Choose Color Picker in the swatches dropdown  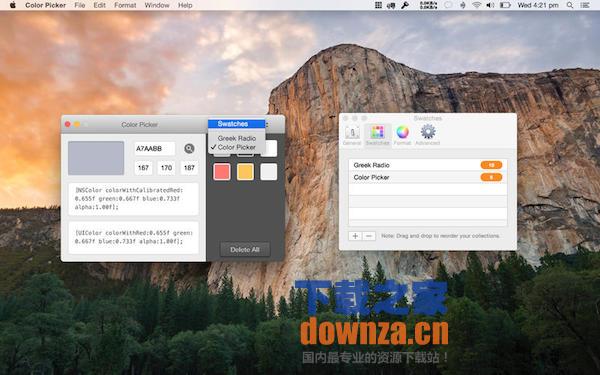coord(236,147)
